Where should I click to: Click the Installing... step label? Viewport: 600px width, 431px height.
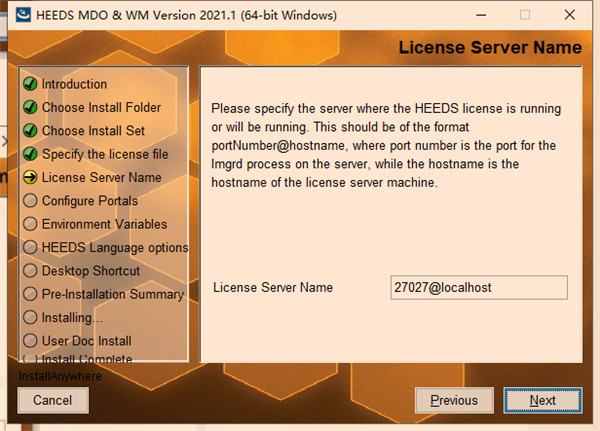pyautogui.click(x=72, y=318)
